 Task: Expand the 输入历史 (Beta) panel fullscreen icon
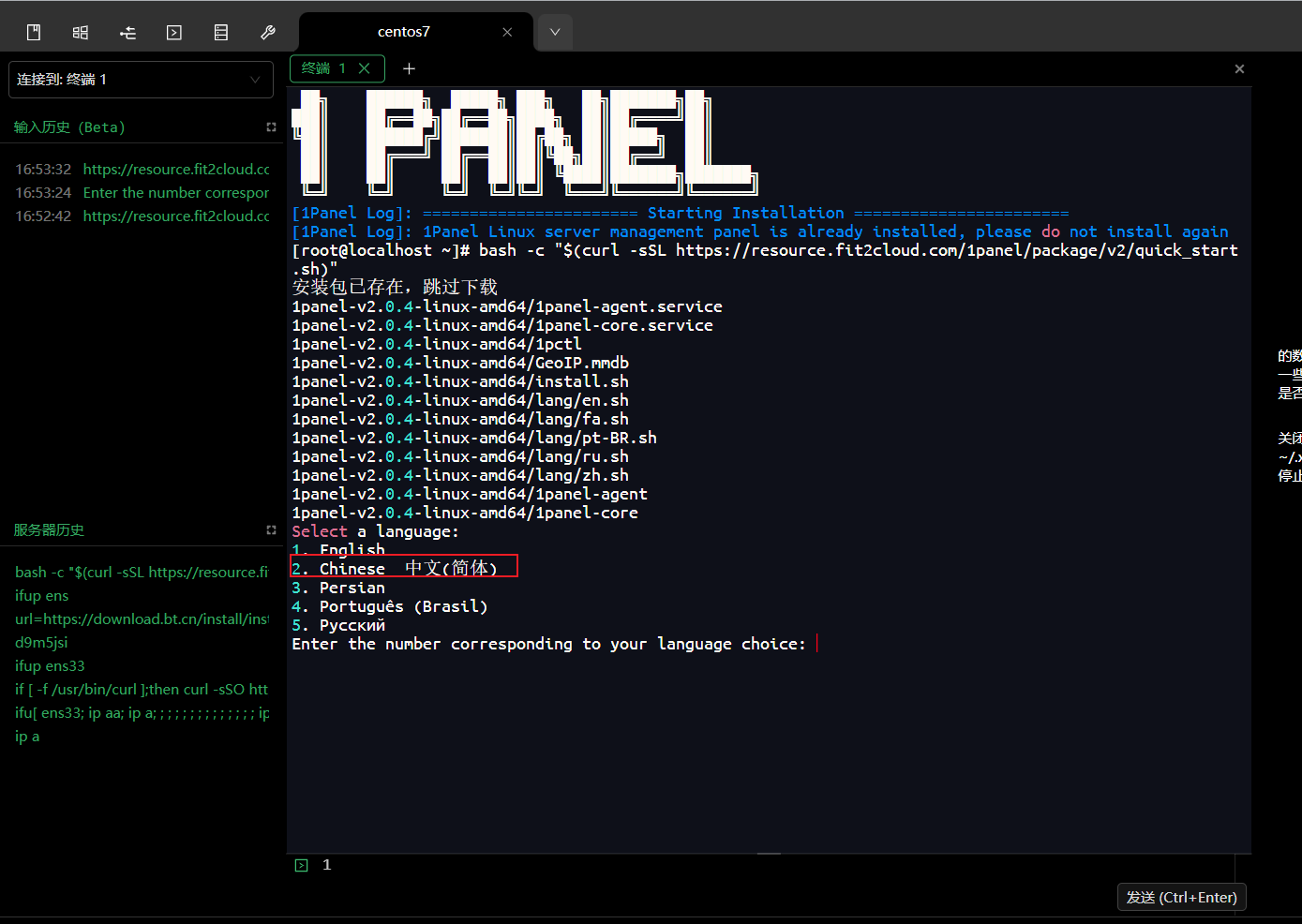click(271, 127)
